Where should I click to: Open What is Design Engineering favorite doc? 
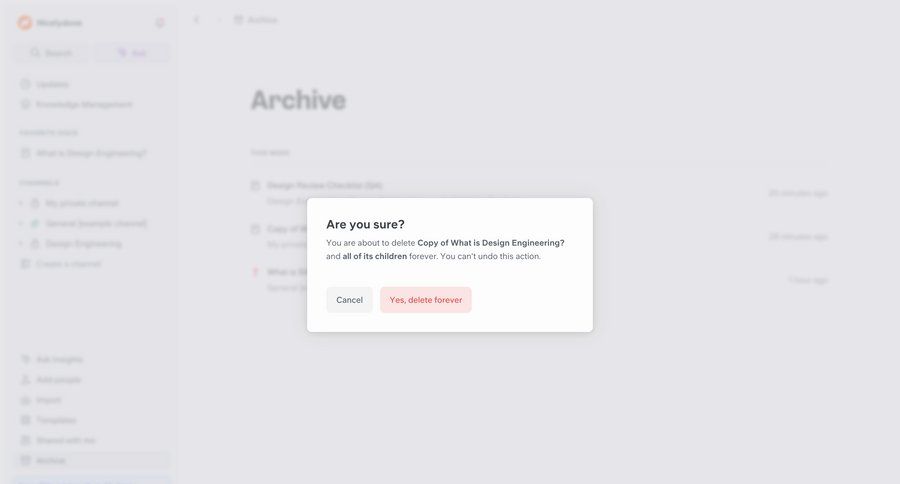pyautogui.click(x=91, y=153)
